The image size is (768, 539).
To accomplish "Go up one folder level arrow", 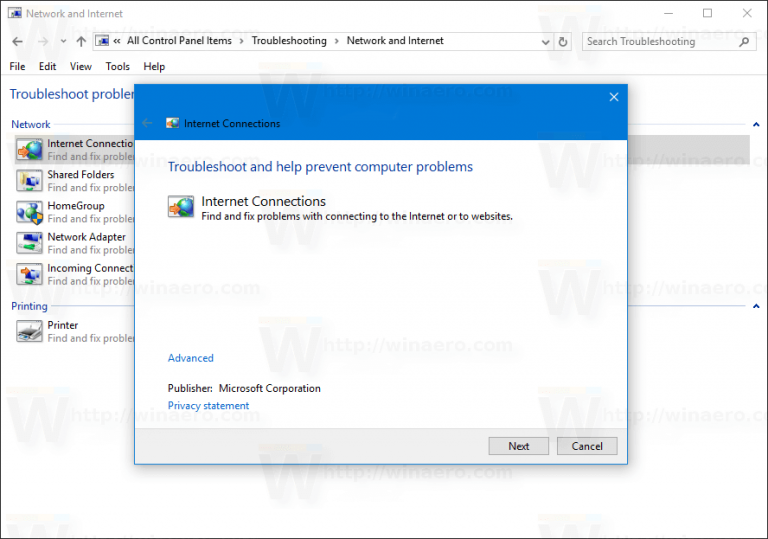I will pos(81,42).
